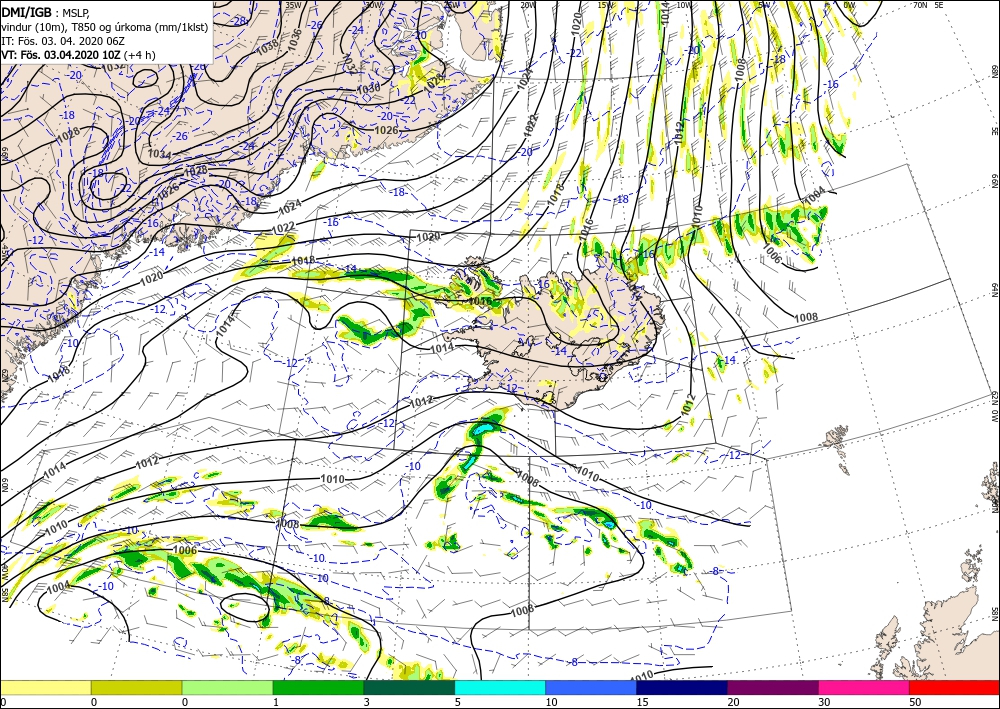Click the 'DMI/IGB : MSLP,' title text

[x=45, y=11]
